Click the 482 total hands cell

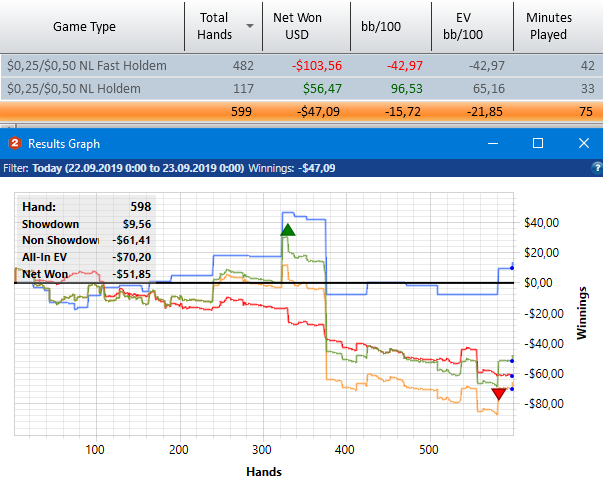pos(243,66)
